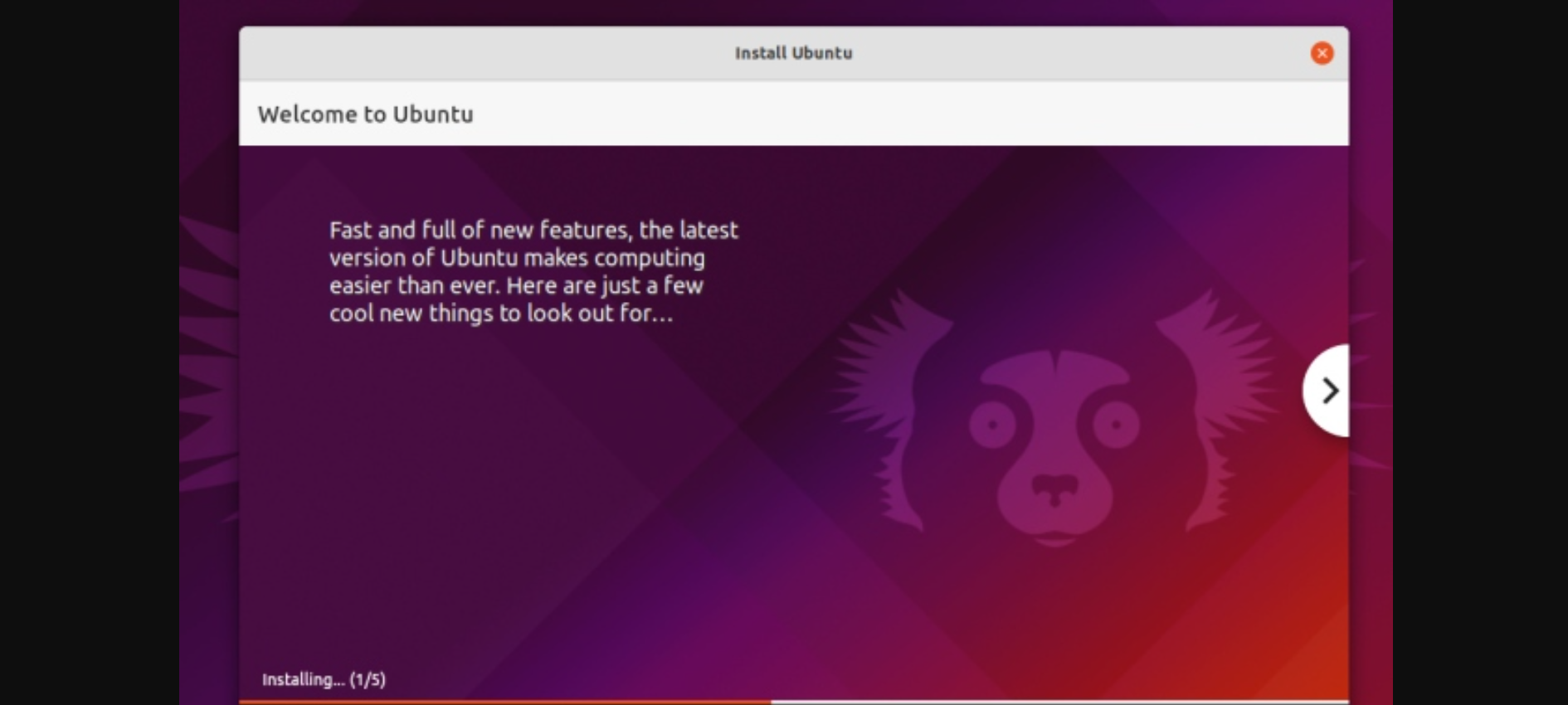The height and width of the screenshot is (705, 1568).
Task: Close the Install Ubuntu window
Action: pos(1322,53)
